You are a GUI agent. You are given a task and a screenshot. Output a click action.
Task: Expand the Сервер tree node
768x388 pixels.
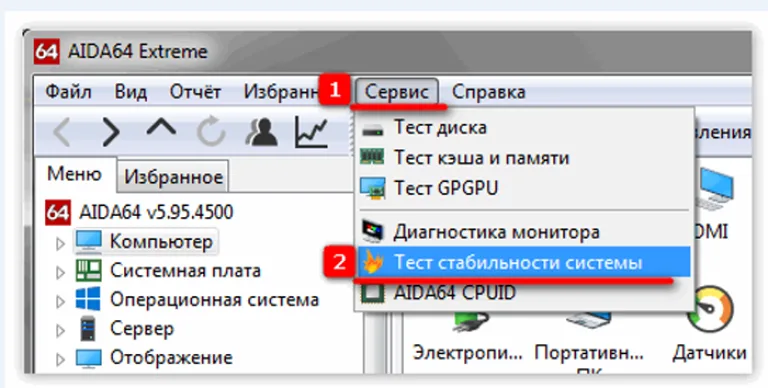click(60, 331)
